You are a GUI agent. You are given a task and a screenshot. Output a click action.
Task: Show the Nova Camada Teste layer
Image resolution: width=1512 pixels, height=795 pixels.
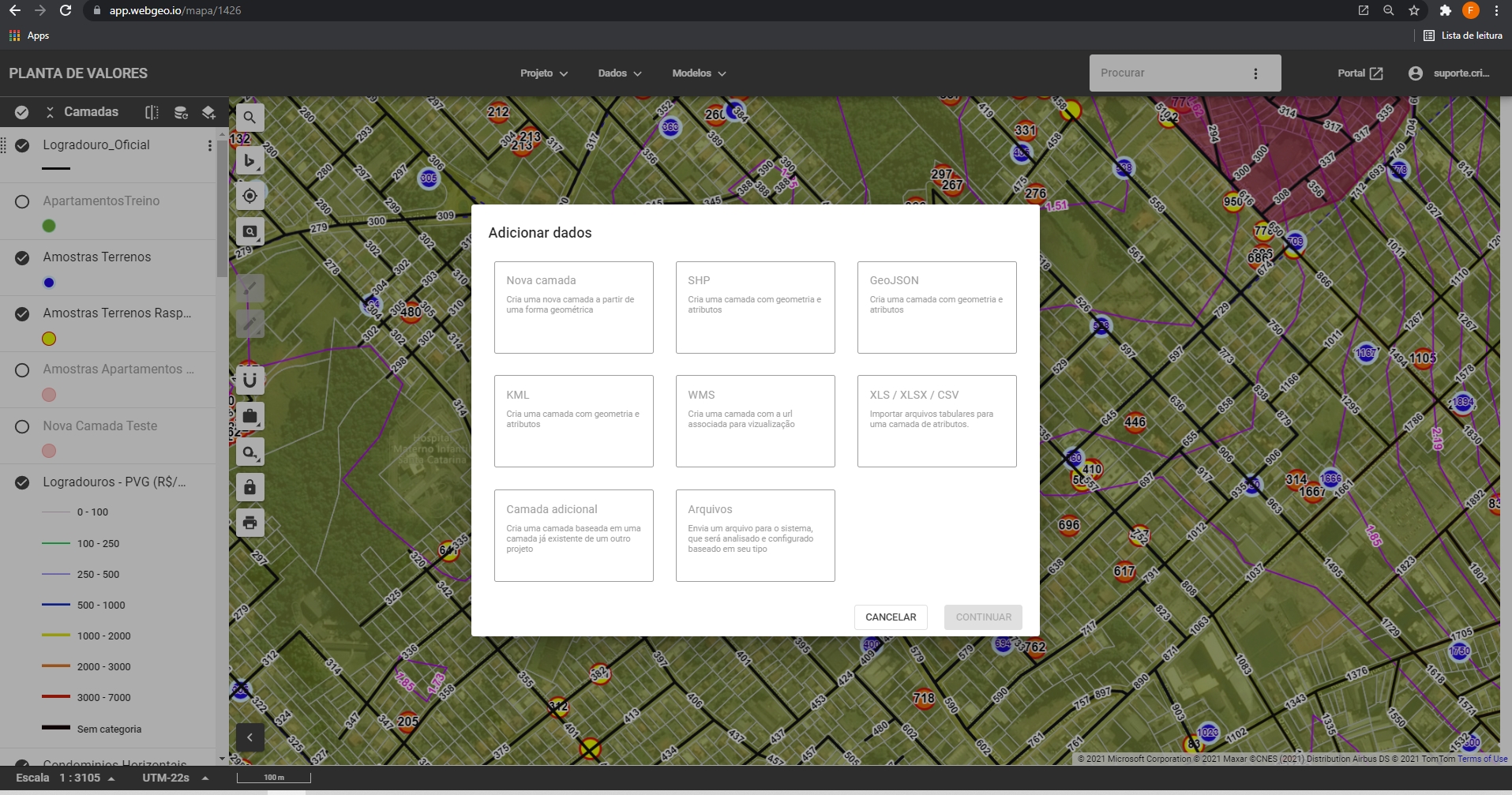tap(22, 426)
